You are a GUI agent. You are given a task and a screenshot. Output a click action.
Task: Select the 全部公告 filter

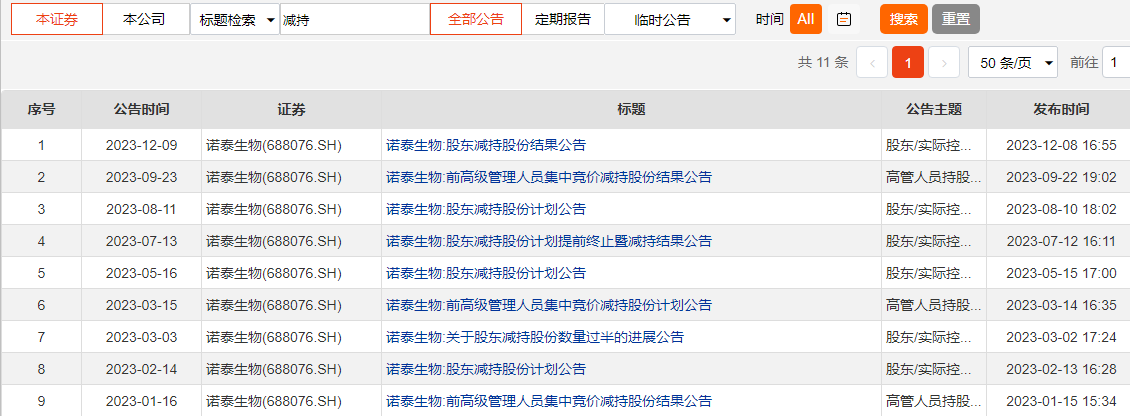pos(475,19)
